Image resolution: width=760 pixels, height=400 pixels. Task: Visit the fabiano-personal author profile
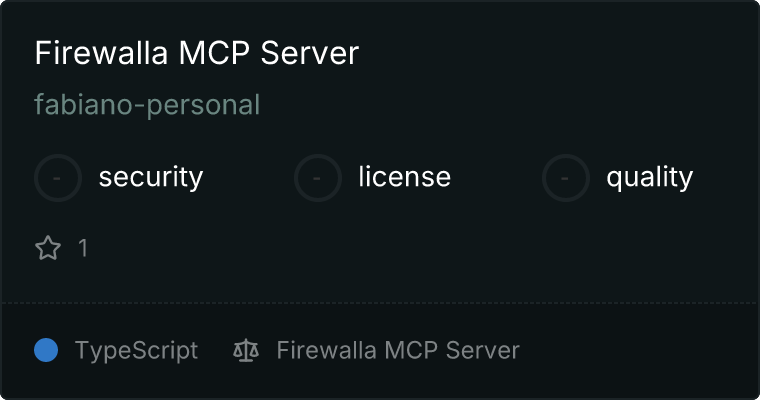[x=147, y=105]
